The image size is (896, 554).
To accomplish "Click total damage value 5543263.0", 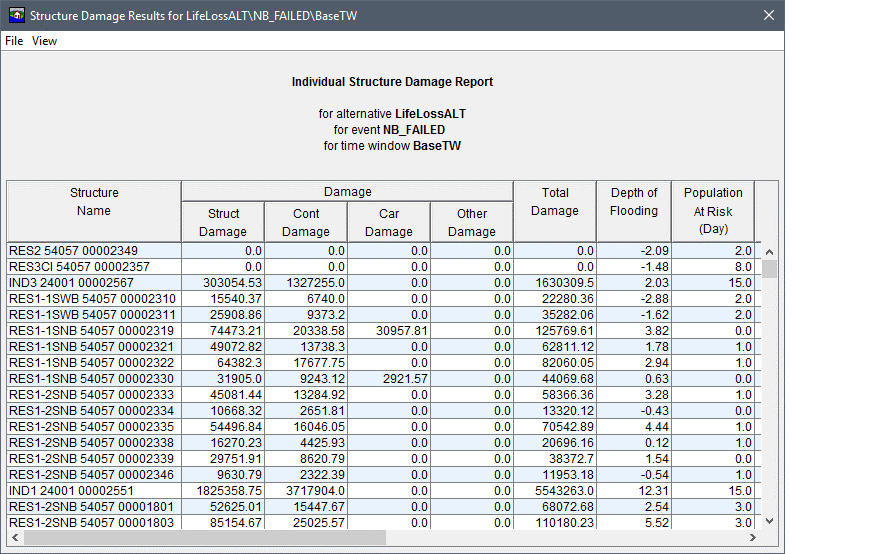I will pos(565,491).
